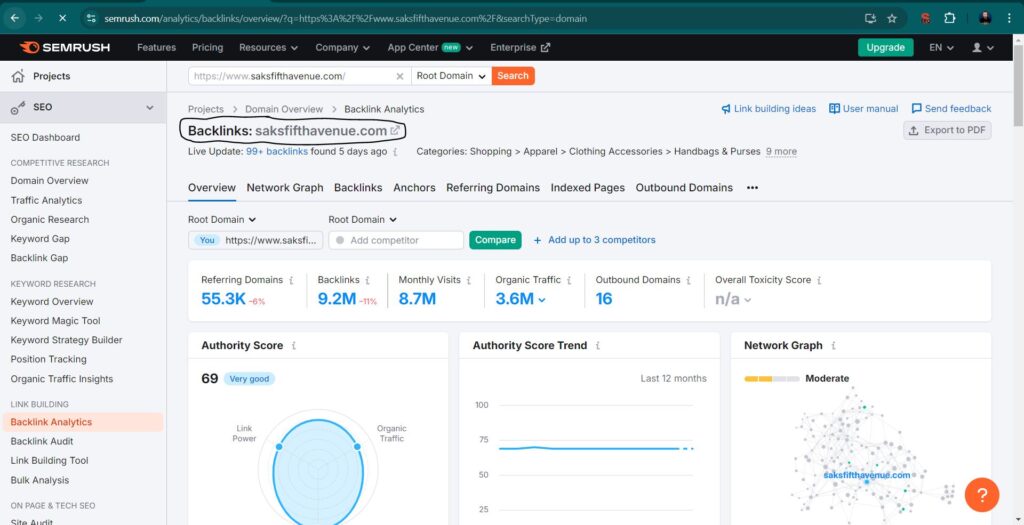The height and width of the screenshot is (525, 1024).
Task: Open Traffic Analytics in sidebar
Action: point(46,200)
